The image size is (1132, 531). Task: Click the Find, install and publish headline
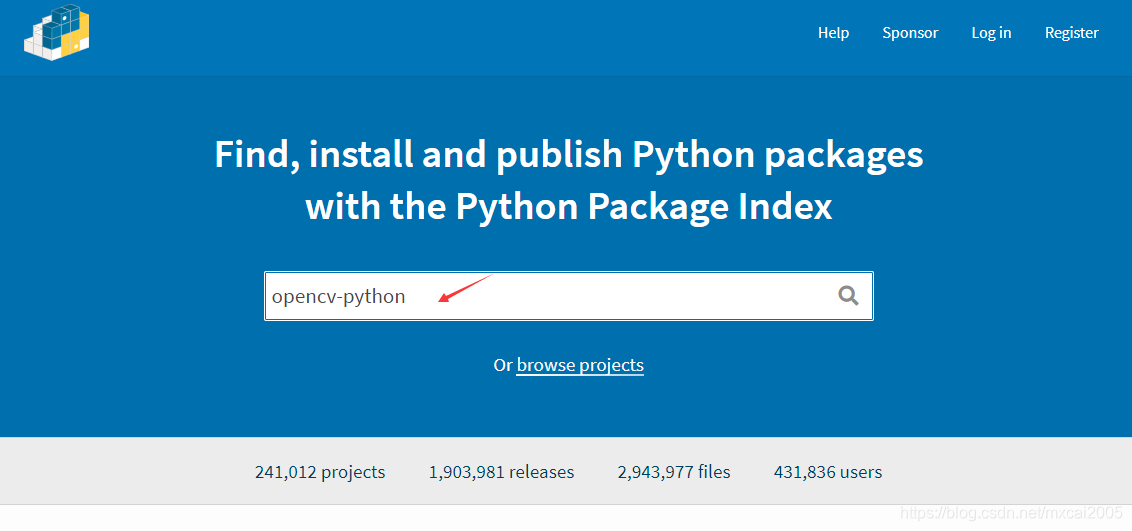pos(569,181)
